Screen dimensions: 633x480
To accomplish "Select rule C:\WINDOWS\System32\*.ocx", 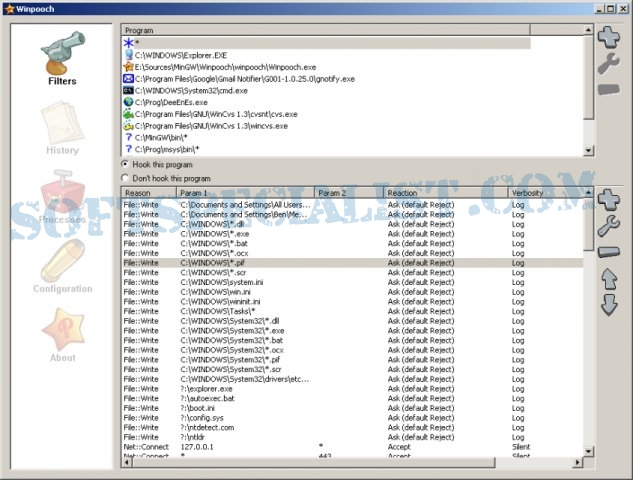I will (352, 350).
